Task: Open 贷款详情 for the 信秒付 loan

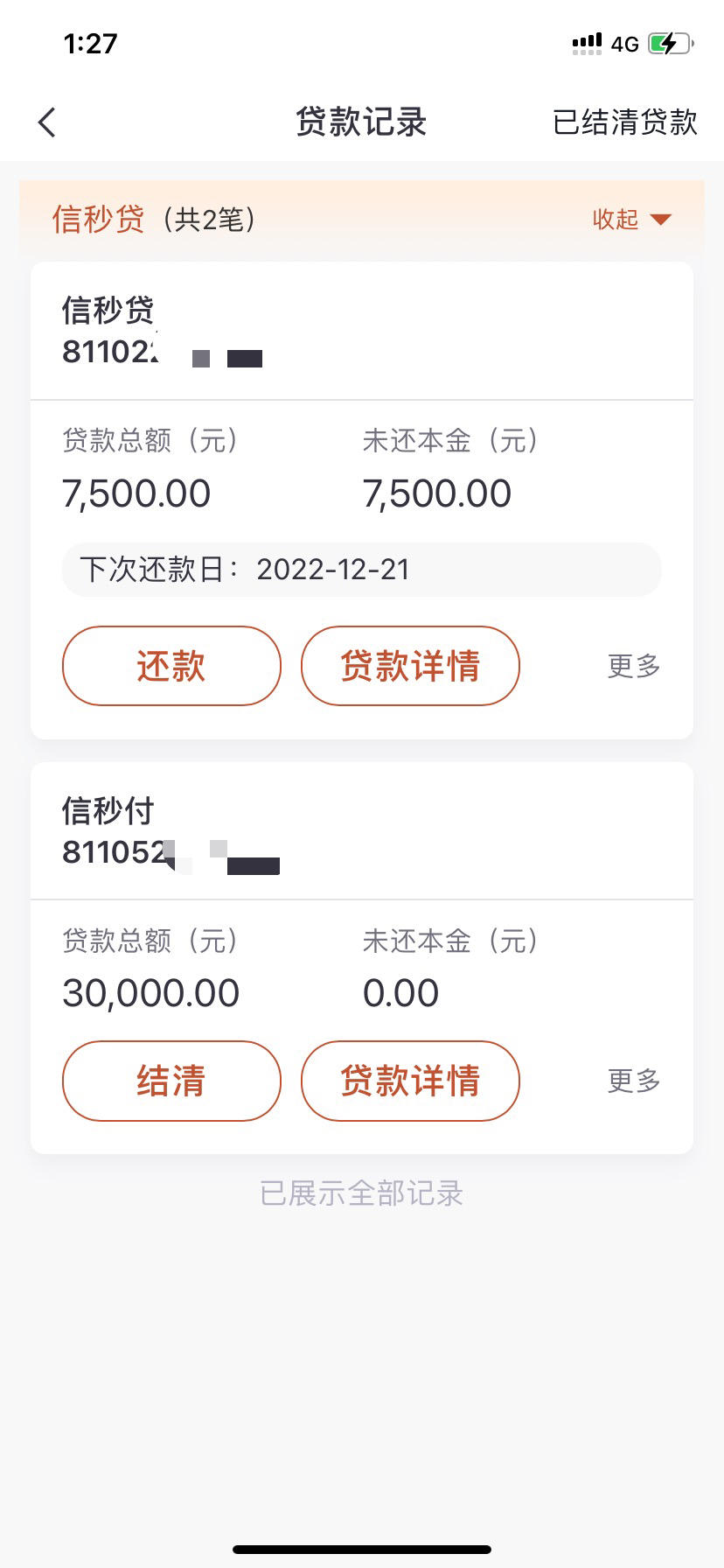Action: tap(410, 1081)
